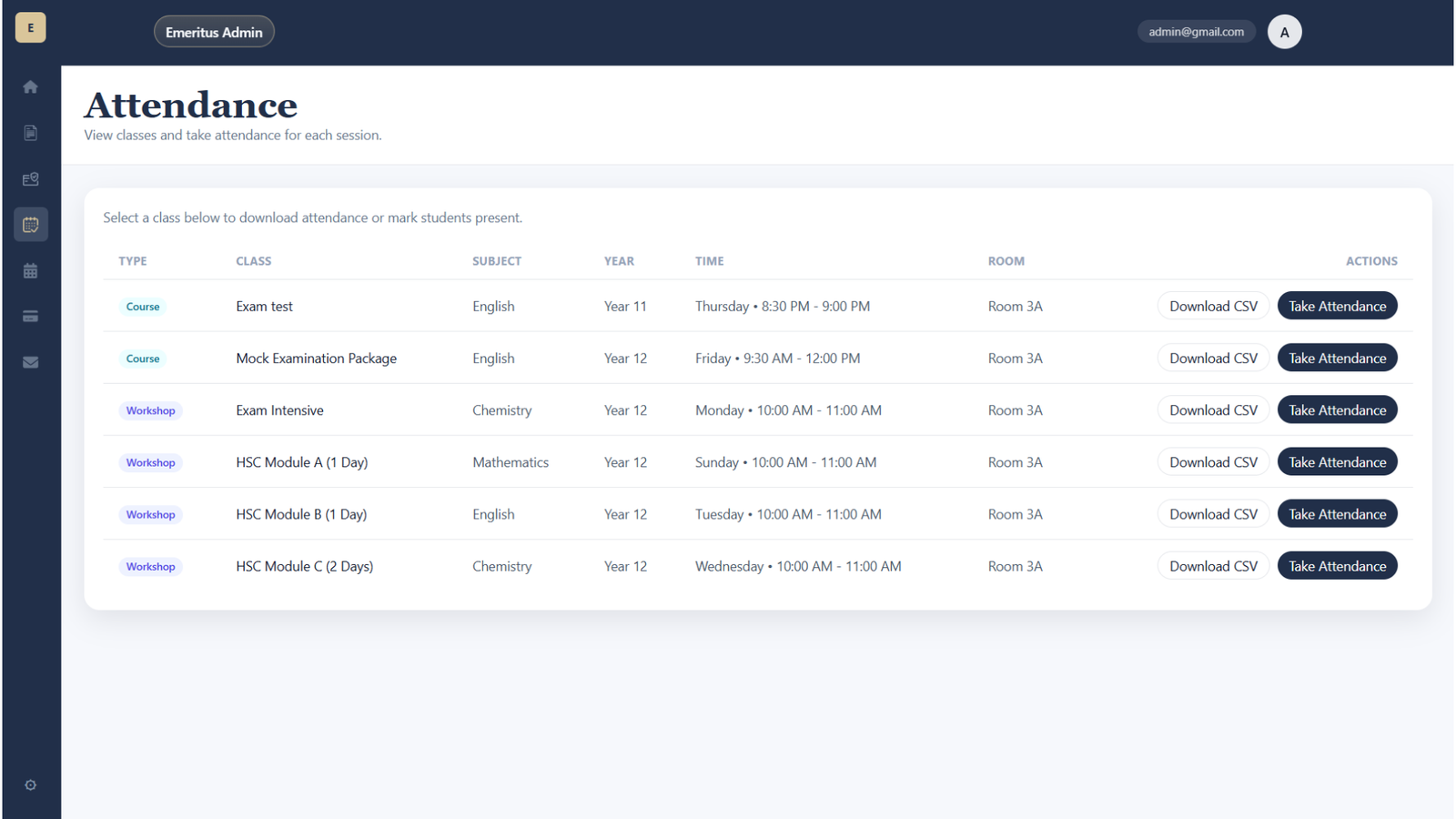Open the envelope mail sidebar icon
This screenshot has width=1456, height=819.
tap(30, 362)
